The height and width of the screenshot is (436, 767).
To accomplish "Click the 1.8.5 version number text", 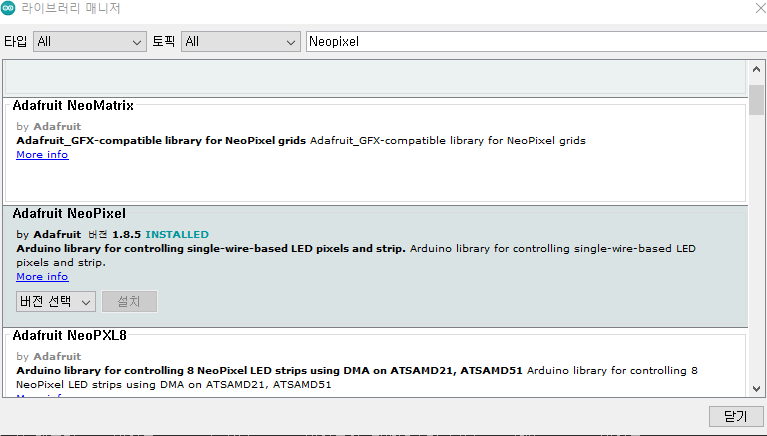I will pos(126,234).
